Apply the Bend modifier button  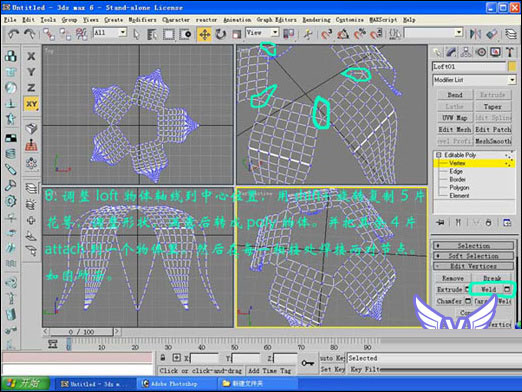click(455, 95)
